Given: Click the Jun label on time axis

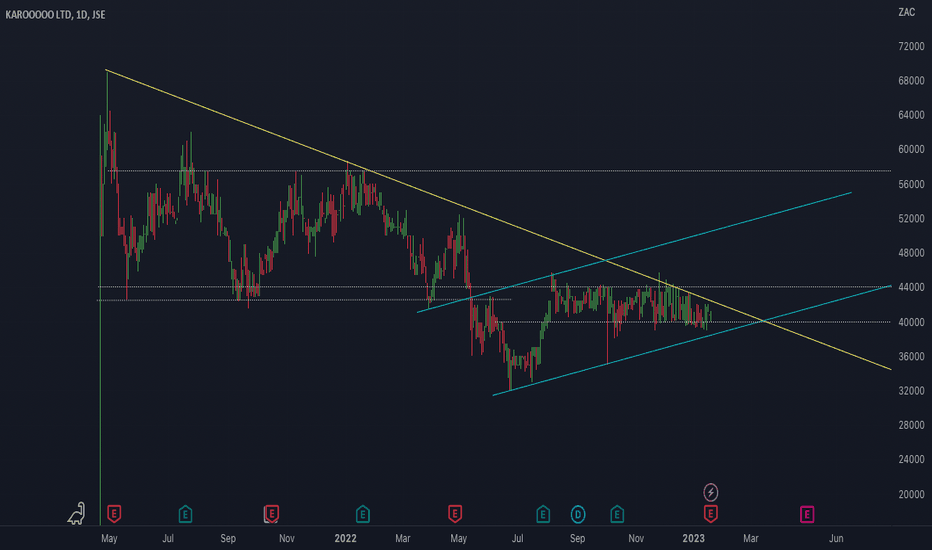Looking at the screenshot, I should click(836, 538).
